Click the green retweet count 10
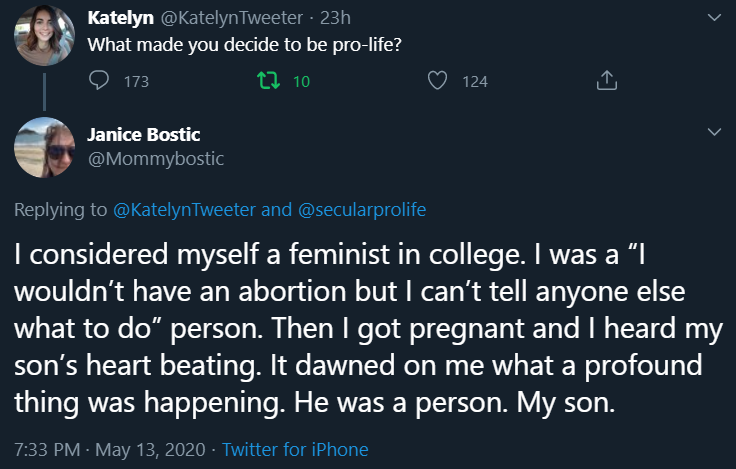Screen dimensions: 736x469 [x=302, y=81]
